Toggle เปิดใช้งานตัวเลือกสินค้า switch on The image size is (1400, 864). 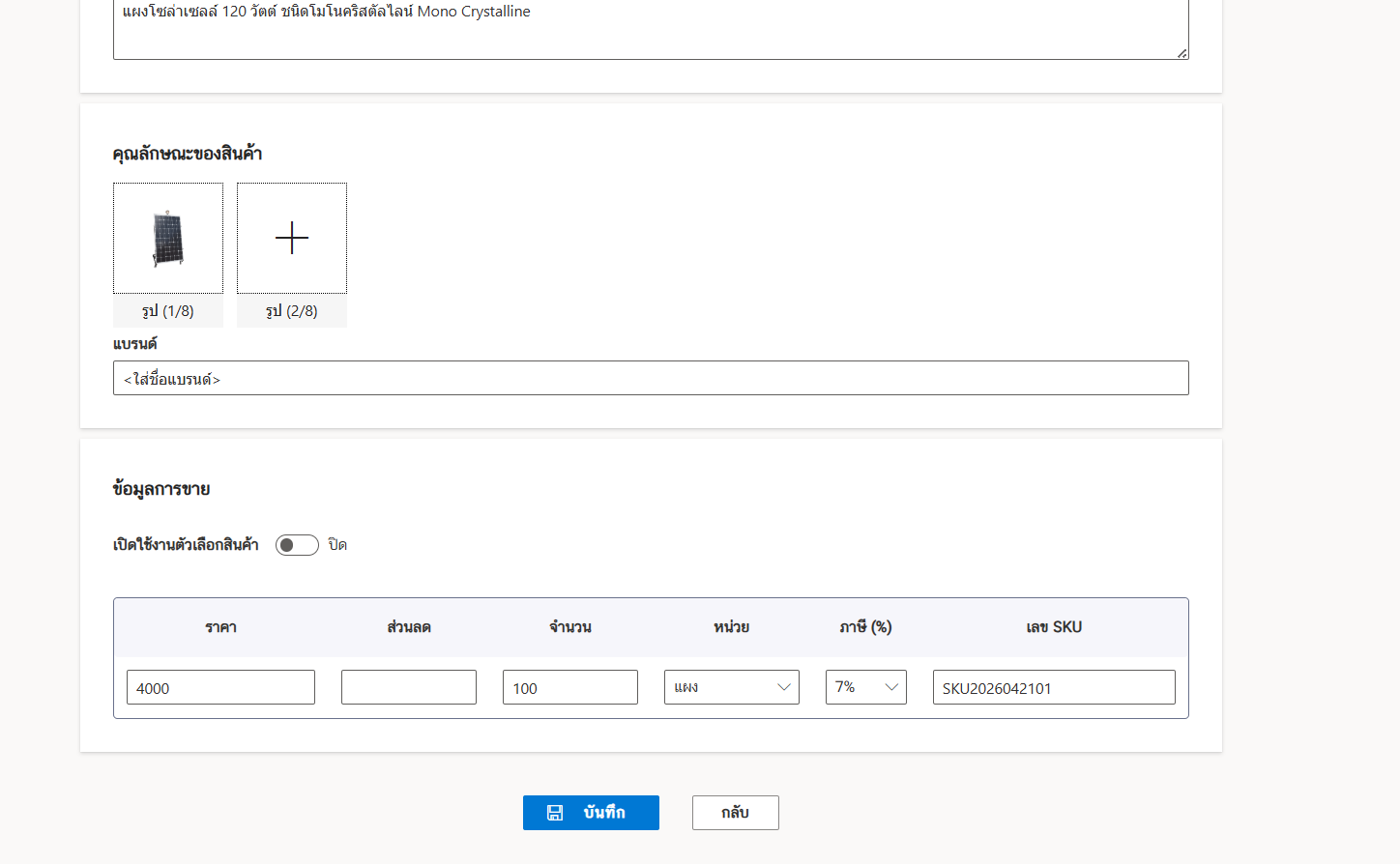click(x=297, y=545)
